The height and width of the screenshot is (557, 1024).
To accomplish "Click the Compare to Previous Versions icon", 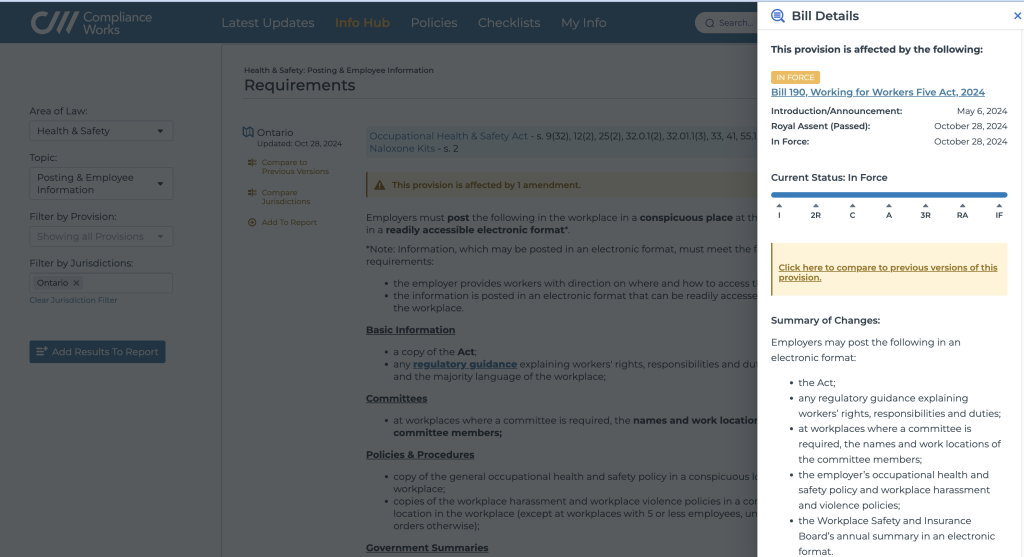I will tap(252, 163).
